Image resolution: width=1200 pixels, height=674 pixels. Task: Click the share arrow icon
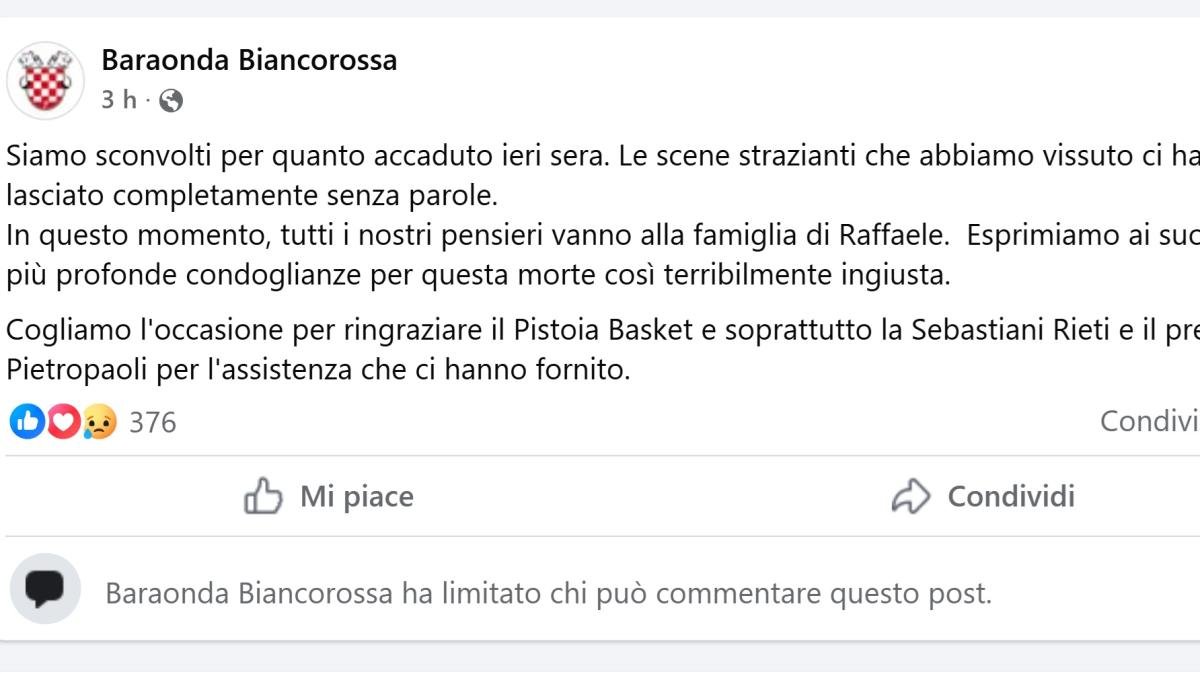(910, 496)
